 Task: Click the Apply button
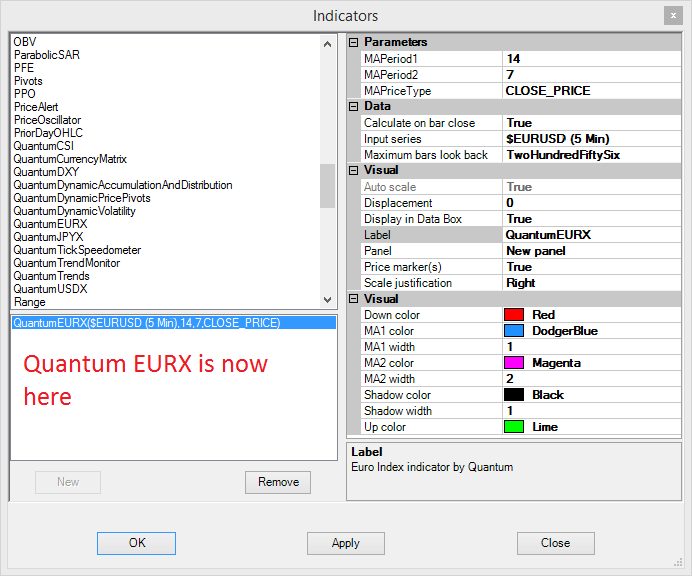point(346,543)
